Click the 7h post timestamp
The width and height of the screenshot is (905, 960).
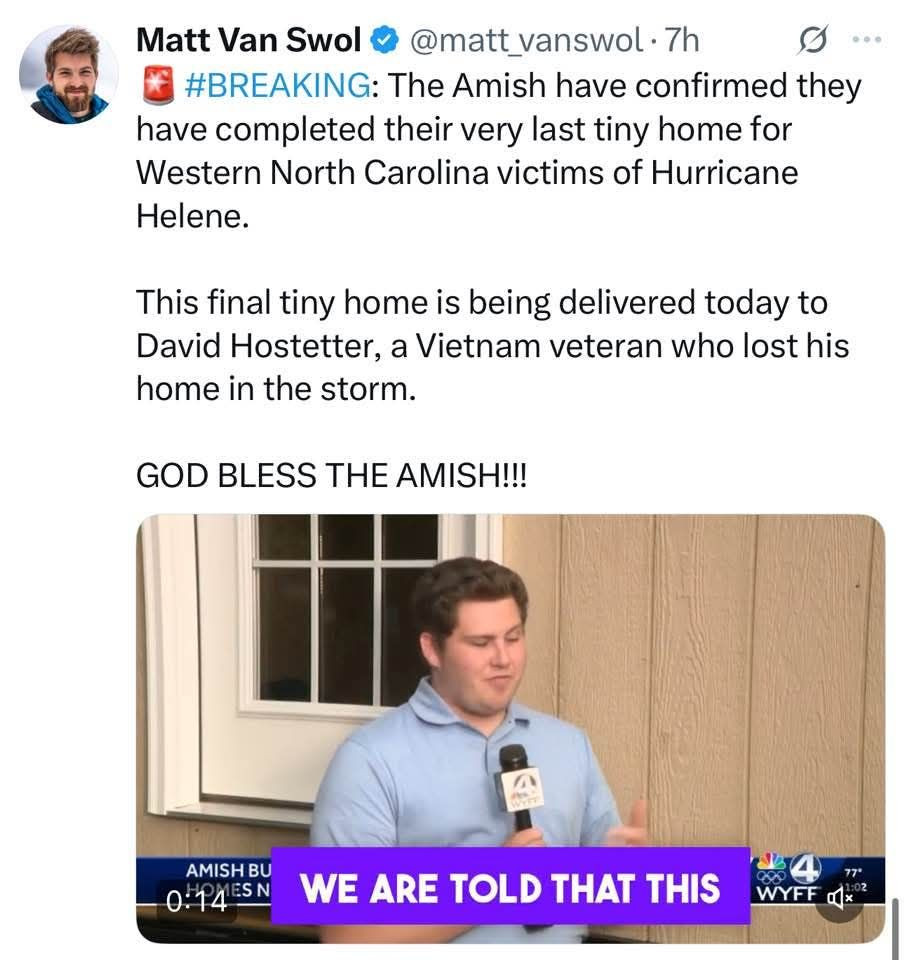pos(683,40)
